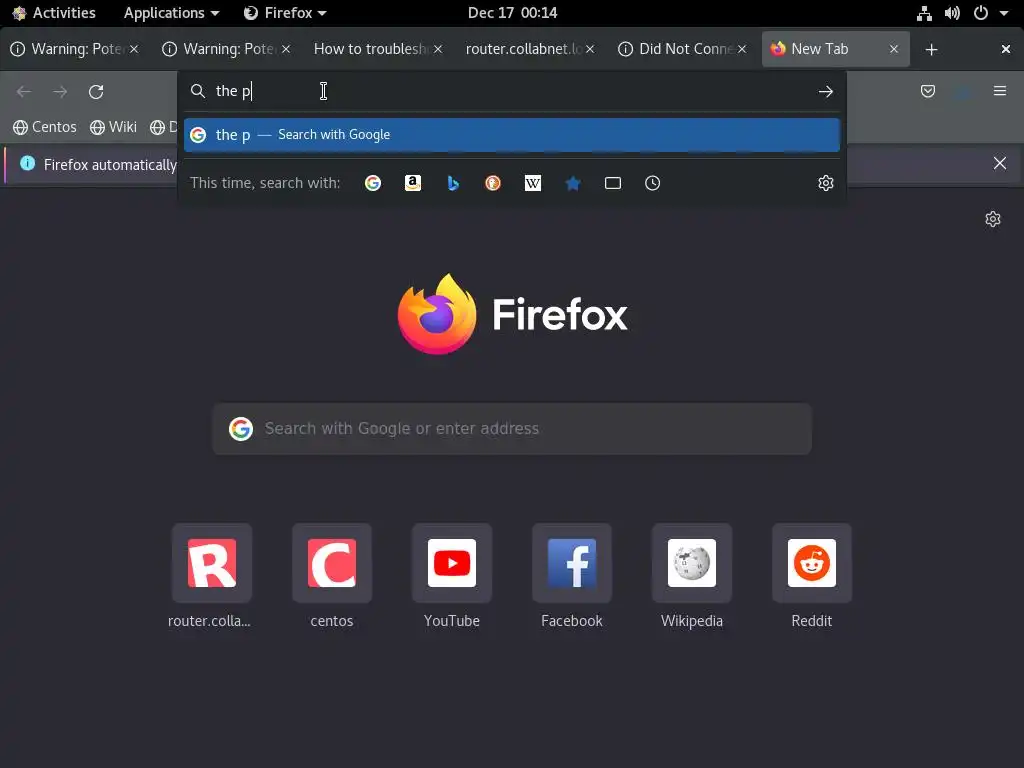This screenshot has height=768, width=1024.
Task: Click Activities in the top bar
Action: [54, 13]
